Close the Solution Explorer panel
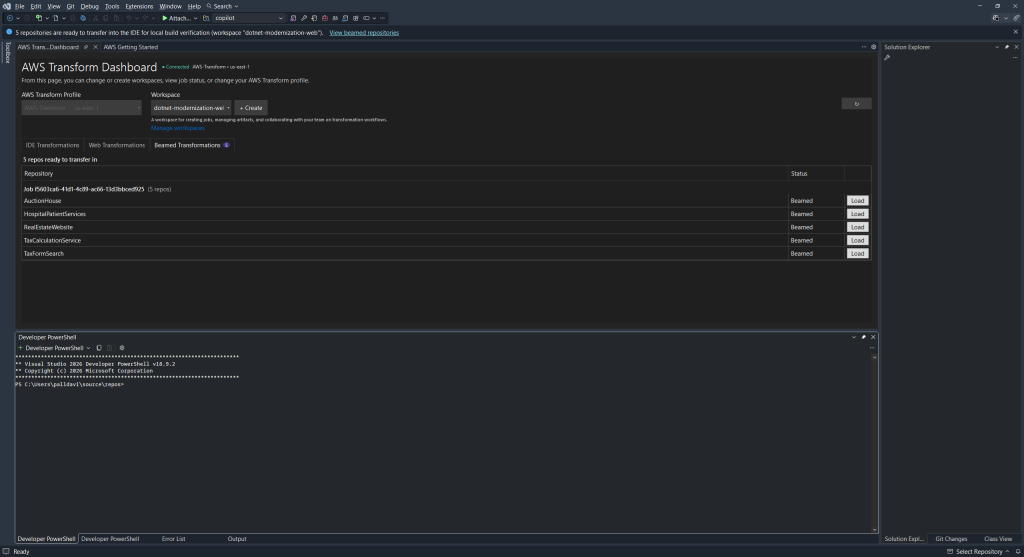This screenshot has width=1024, height=557. 1016,47
